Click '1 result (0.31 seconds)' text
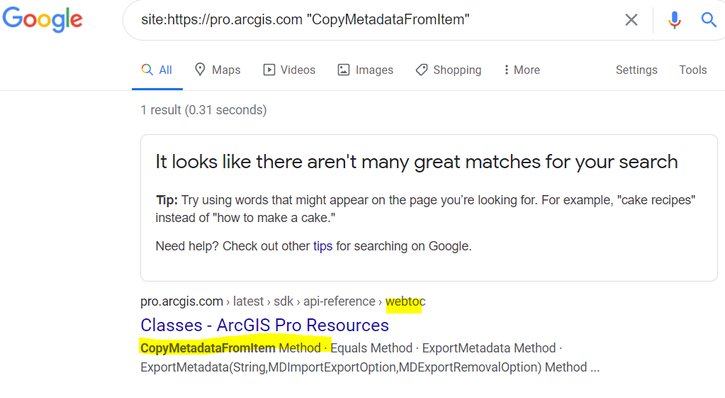Screen dimensions: 725x398 (x=204, y=110)
